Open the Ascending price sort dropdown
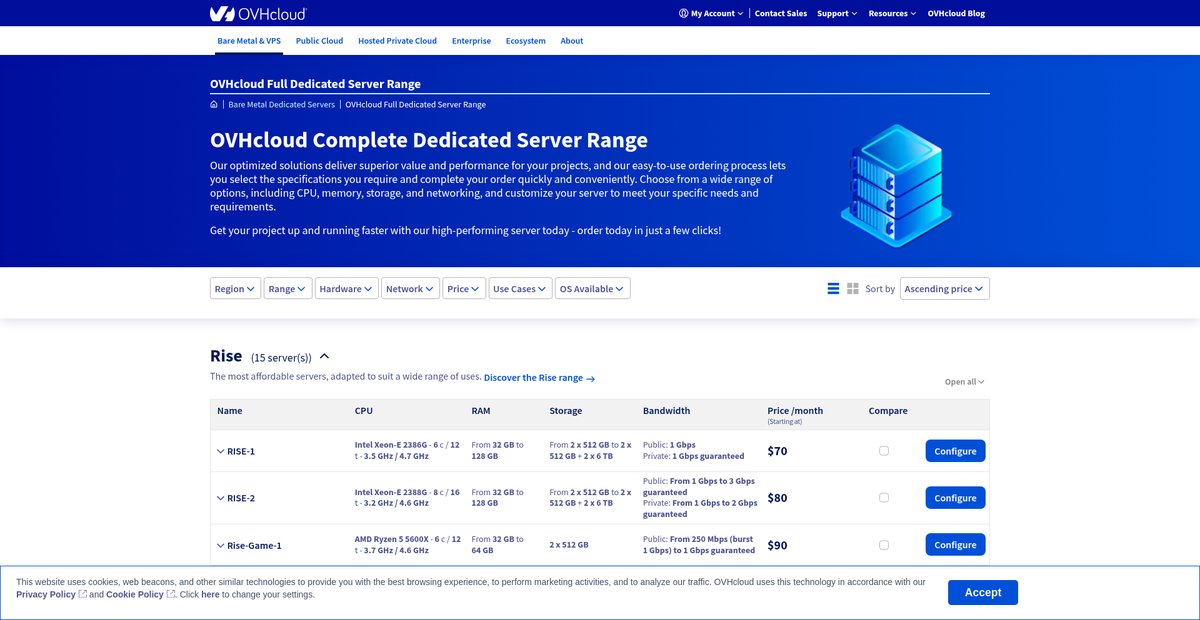The image size is (1200, 620). 944,289
